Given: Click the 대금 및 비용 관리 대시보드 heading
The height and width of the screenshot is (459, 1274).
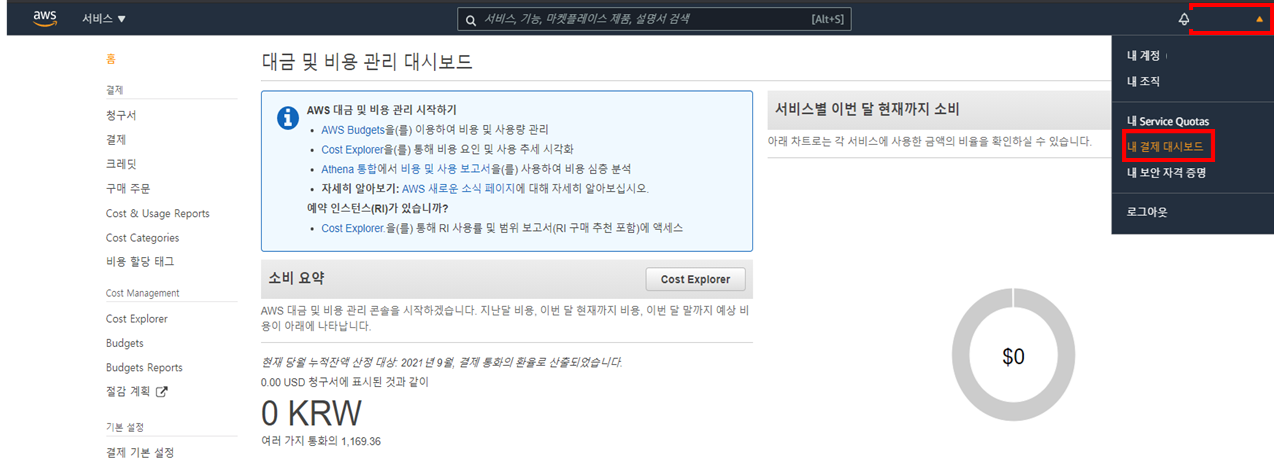Looking at the screenshot, I should (x=366, y=62).
